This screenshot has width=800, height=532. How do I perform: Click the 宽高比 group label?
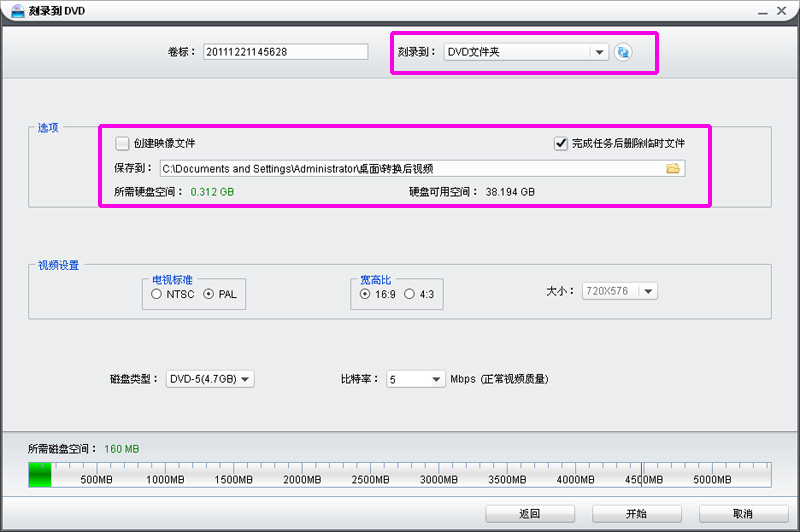[x=376, y=280]
